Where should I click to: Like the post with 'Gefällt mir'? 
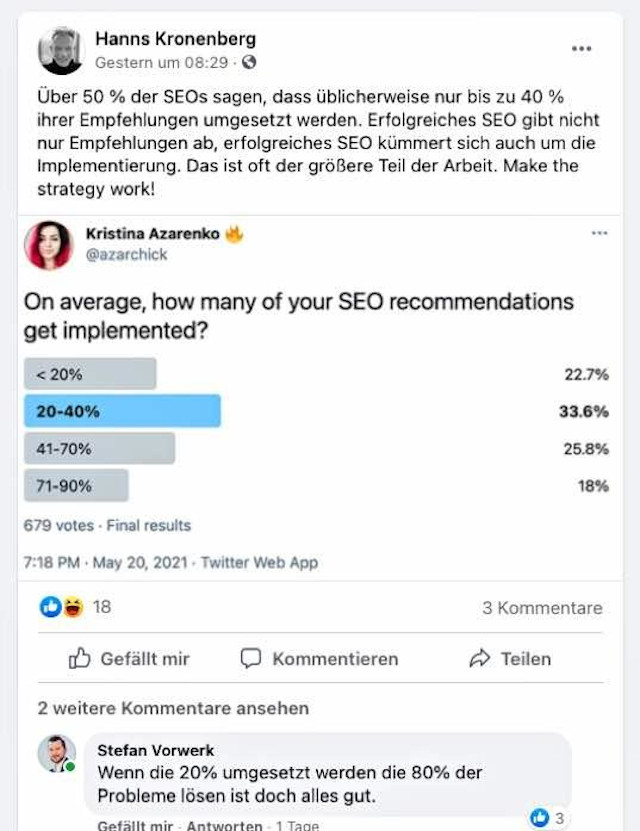coord(129,659)
